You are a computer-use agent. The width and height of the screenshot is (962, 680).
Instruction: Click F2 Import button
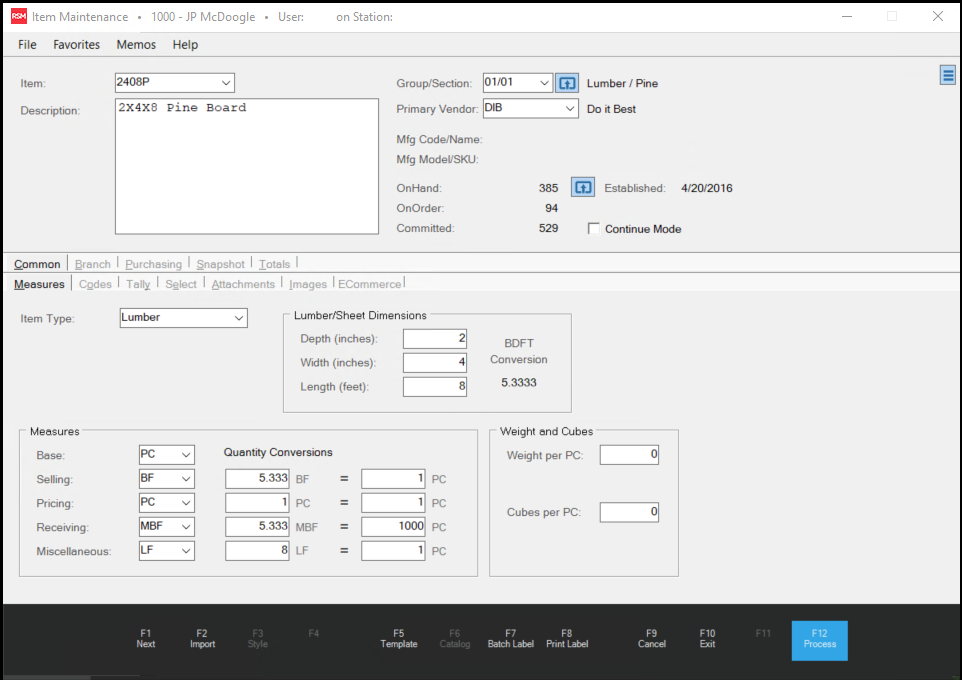point(202,638)
